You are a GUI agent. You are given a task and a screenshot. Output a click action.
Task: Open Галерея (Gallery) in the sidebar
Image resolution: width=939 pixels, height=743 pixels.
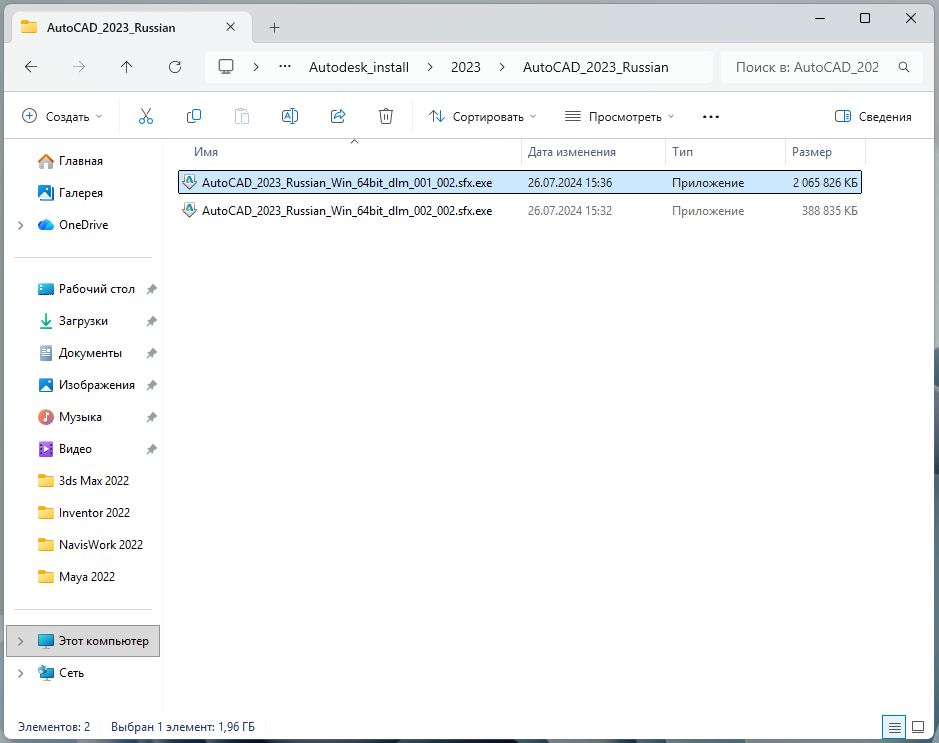[70, 193]
